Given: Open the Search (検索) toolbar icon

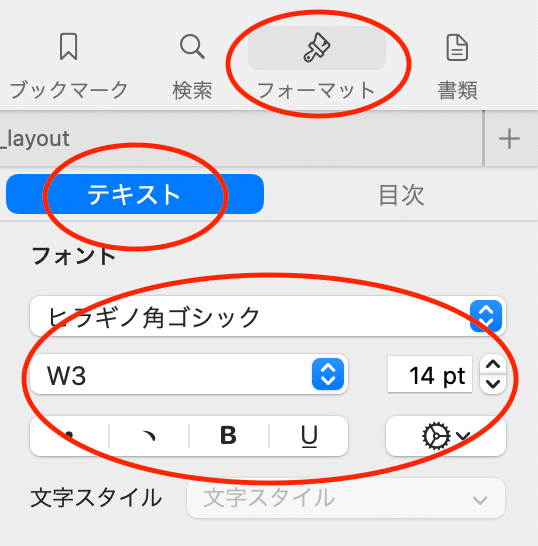Looking at the screenshot, I should 192,47.
